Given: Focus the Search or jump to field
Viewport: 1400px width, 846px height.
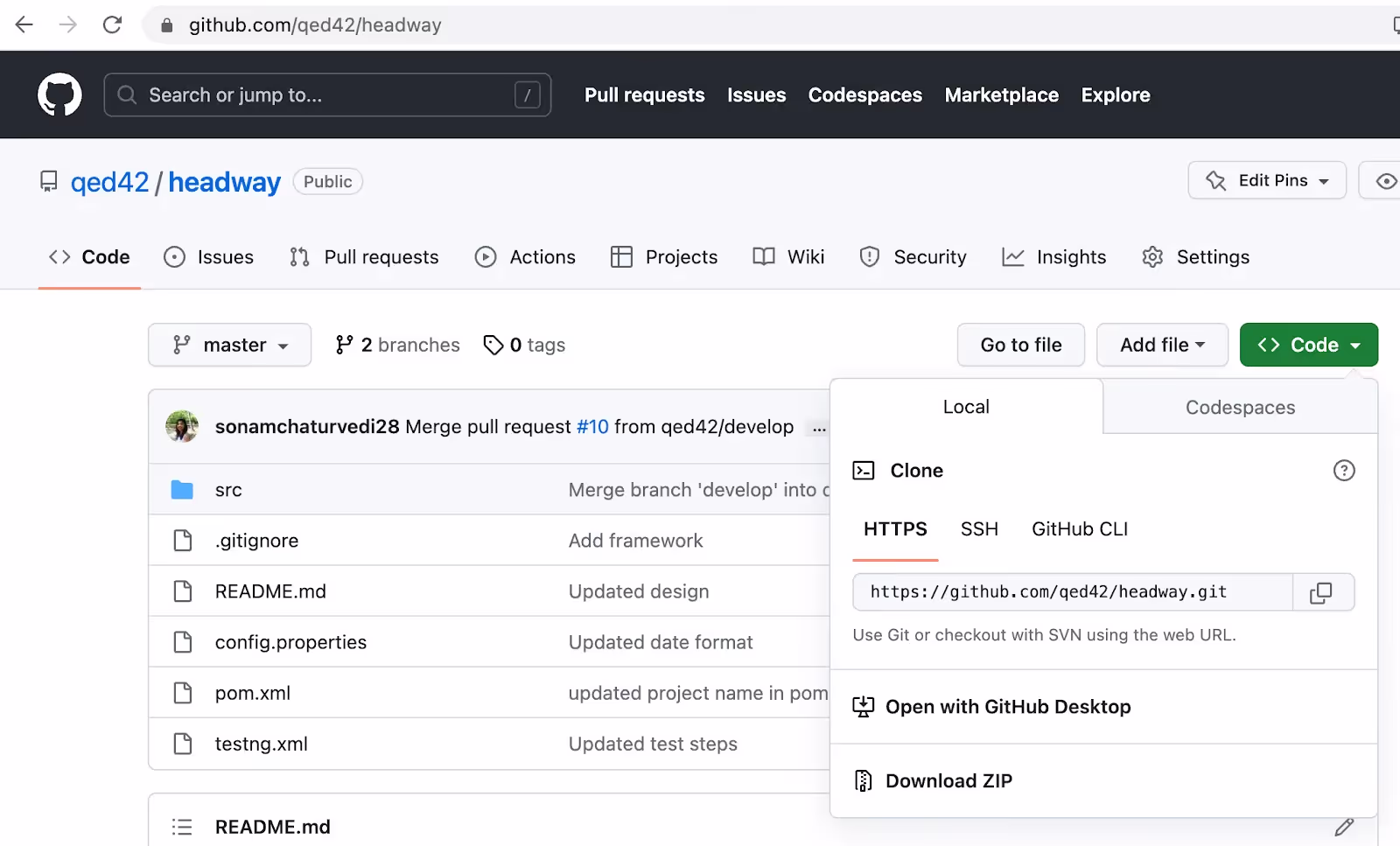Looking at the screenshot, I should pyautogui.click(x=327, y=94).
